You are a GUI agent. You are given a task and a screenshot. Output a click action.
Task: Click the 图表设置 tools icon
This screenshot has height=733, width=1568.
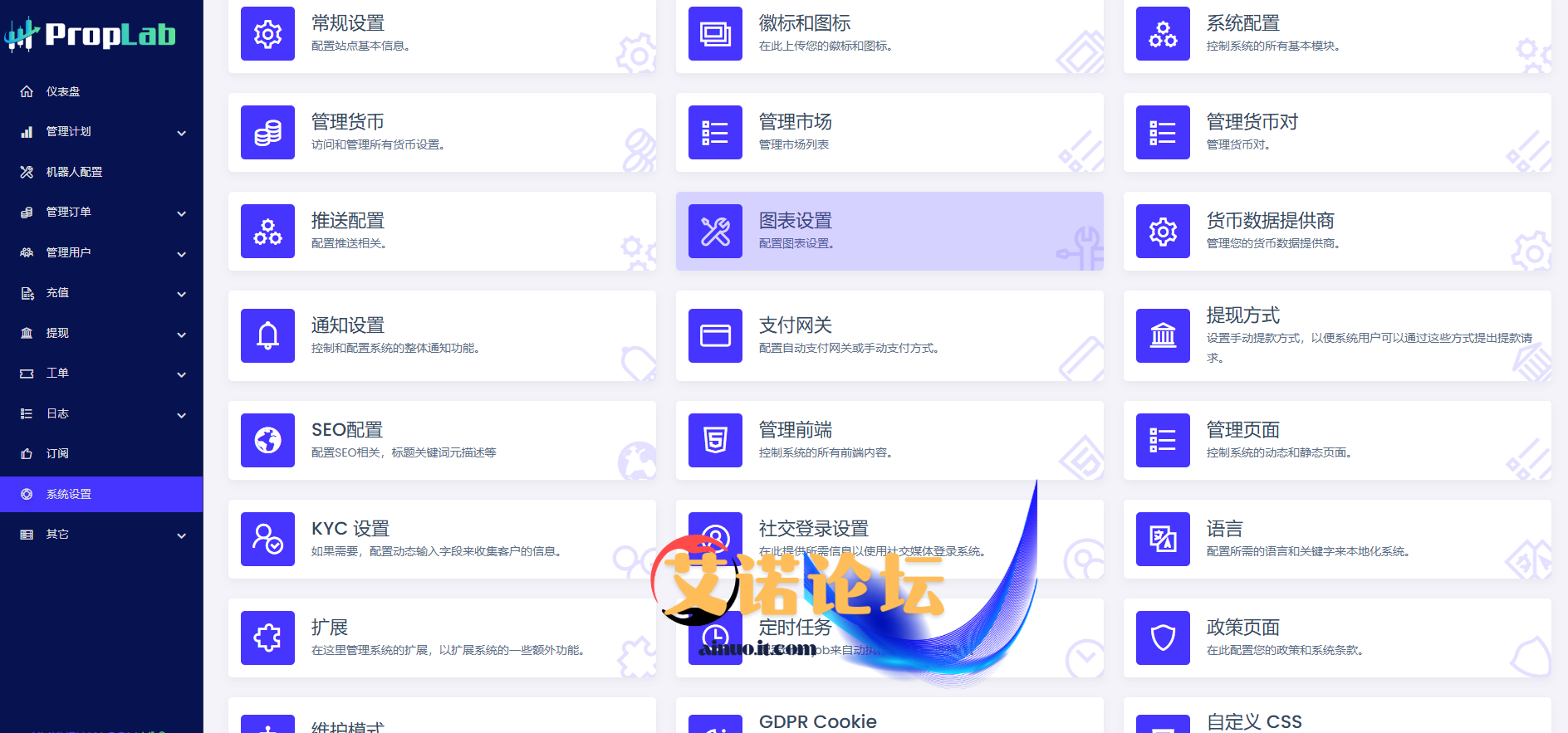pos(715,232)
